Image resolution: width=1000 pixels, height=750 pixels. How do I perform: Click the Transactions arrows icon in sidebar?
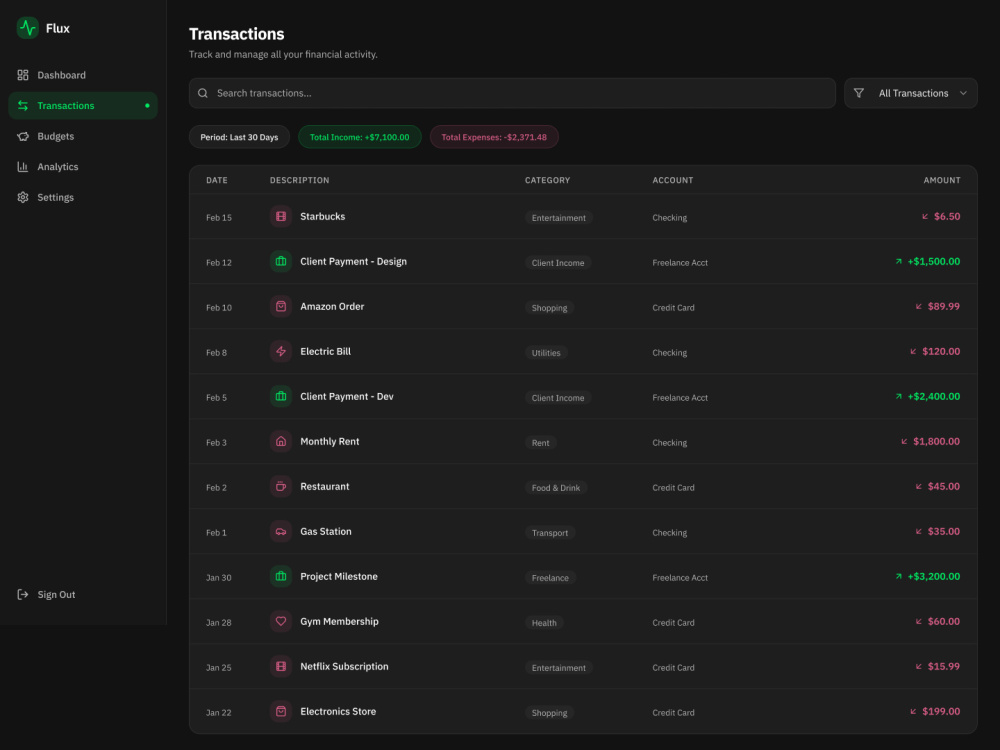[x=23, y=106]
